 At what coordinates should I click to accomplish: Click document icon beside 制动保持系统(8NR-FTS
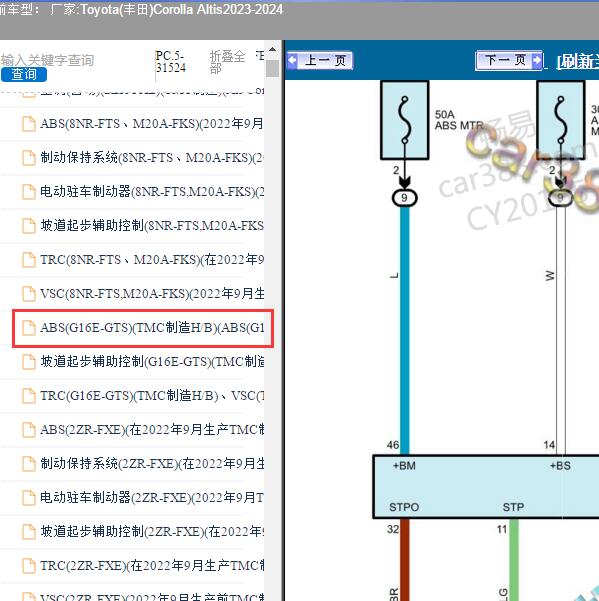[29, 158]
